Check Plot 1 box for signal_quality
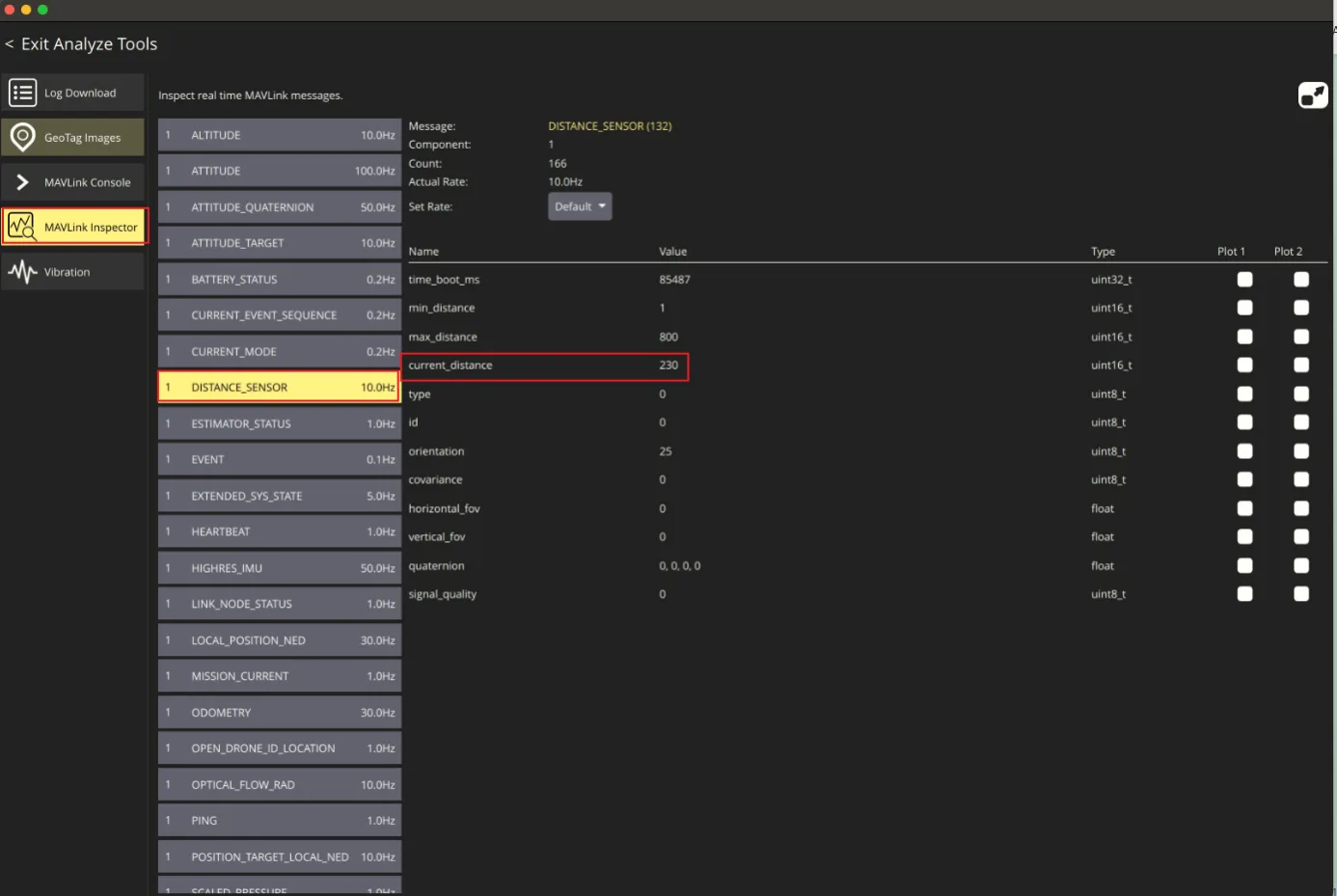 click(1245, 594)
